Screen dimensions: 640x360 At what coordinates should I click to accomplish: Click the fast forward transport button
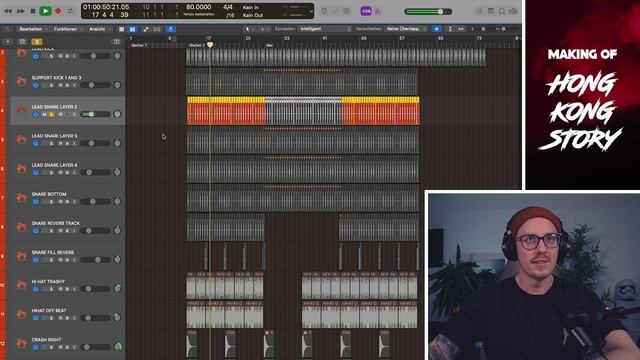(x=20, y=11)
